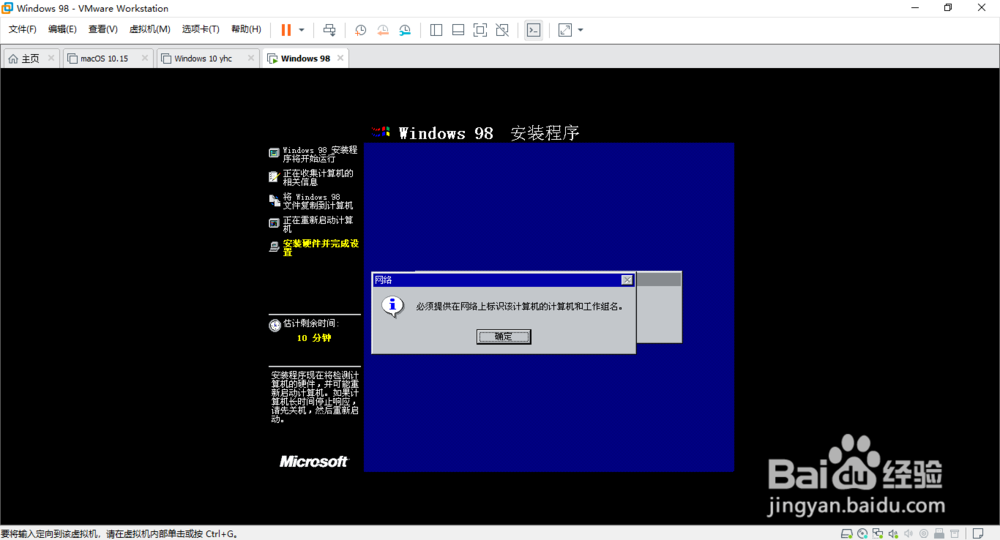The image size is (1000, 540).
Task: Toggle the thumbnail bar view icon
Action: tap(458, 30)
